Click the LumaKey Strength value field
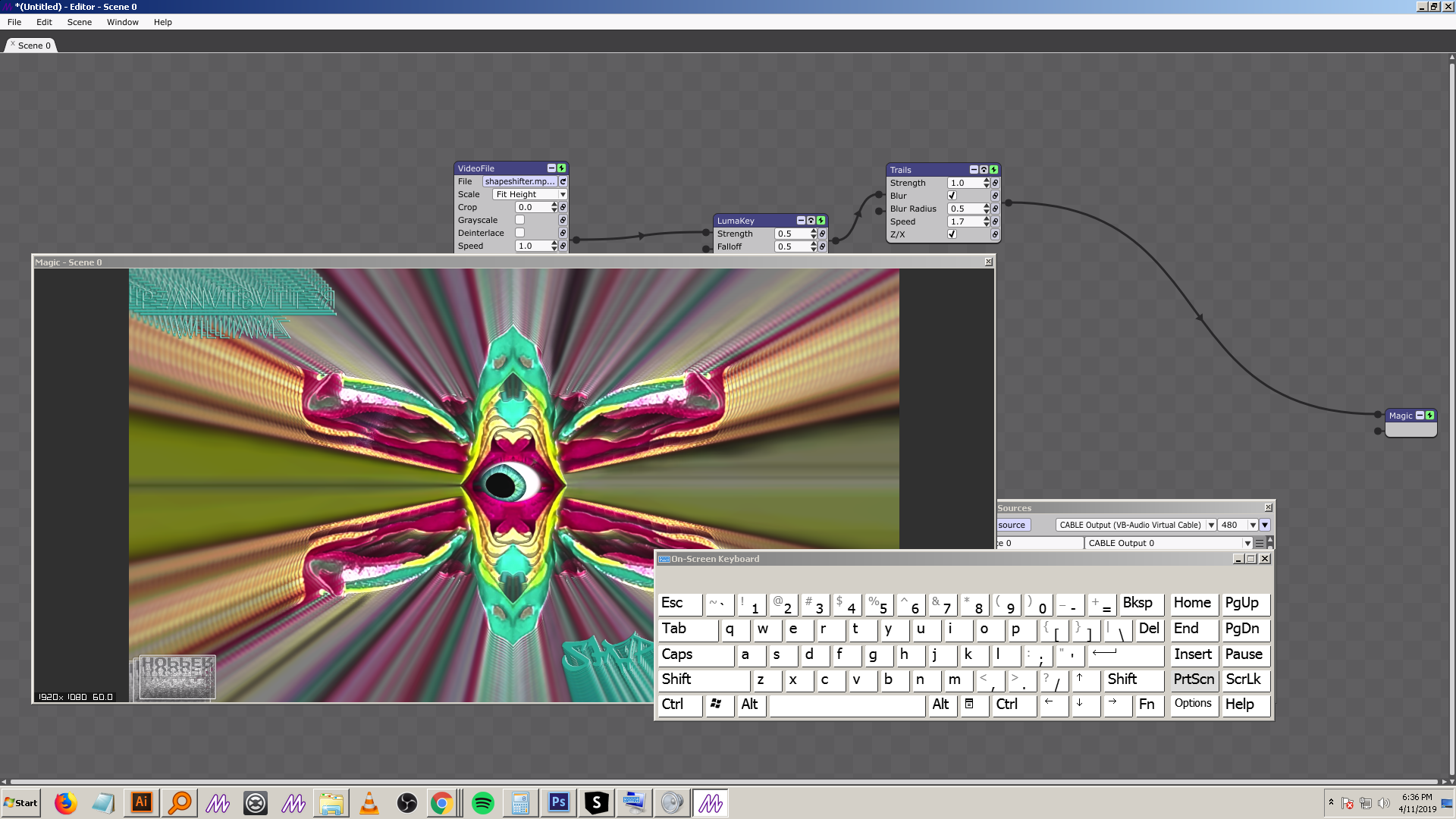 [792, 234]
